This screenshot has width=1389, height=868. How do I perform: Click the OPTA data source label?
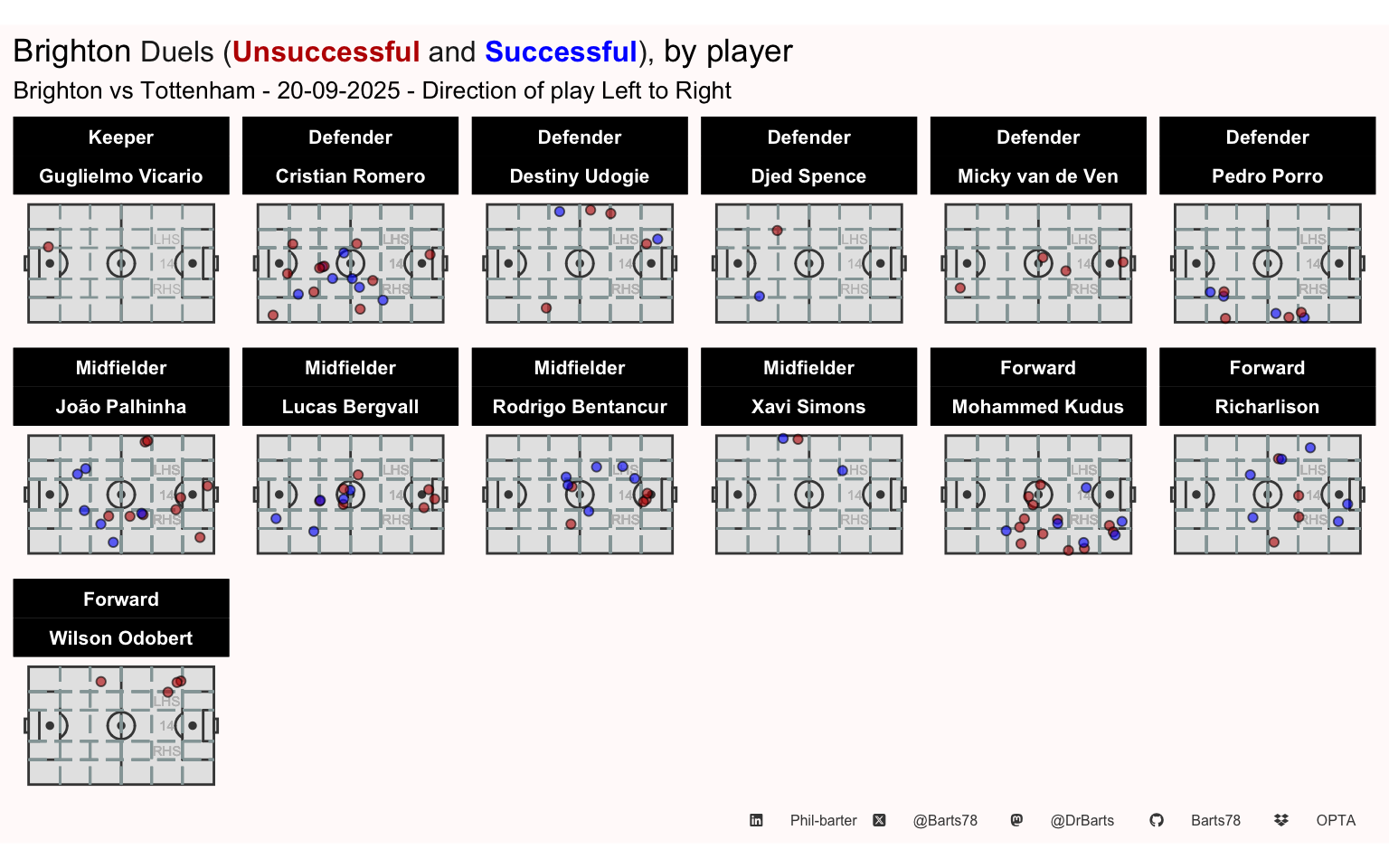pos(1336,820)
